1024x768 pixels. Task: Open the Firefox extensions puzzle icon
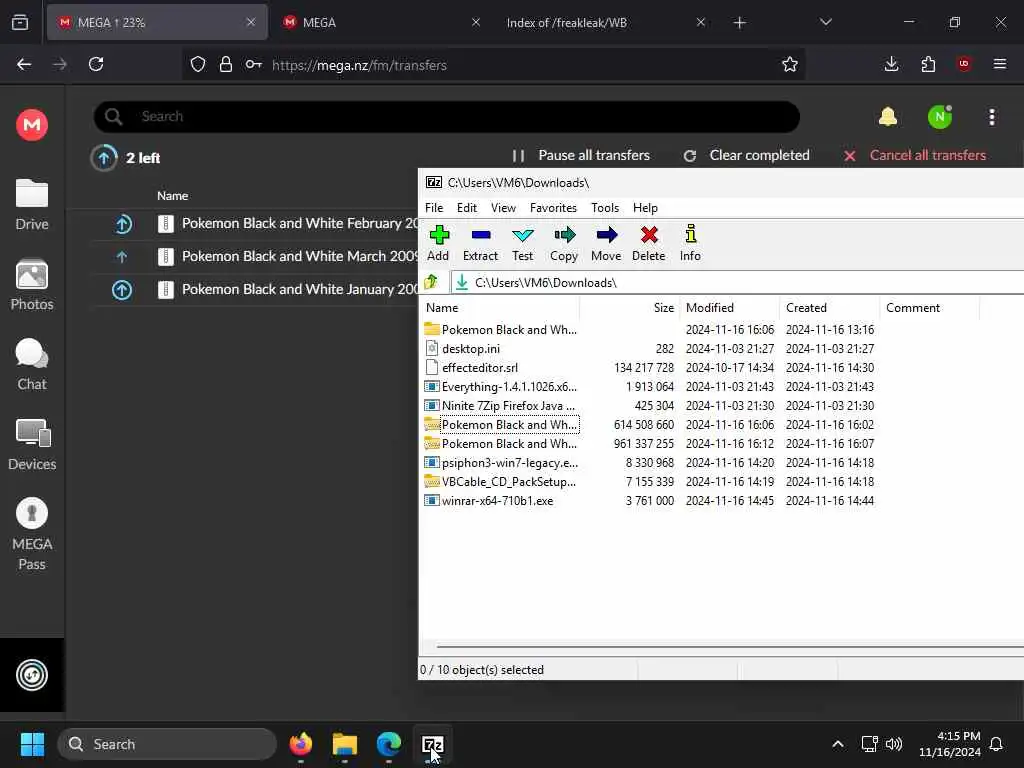pos(928,64)
